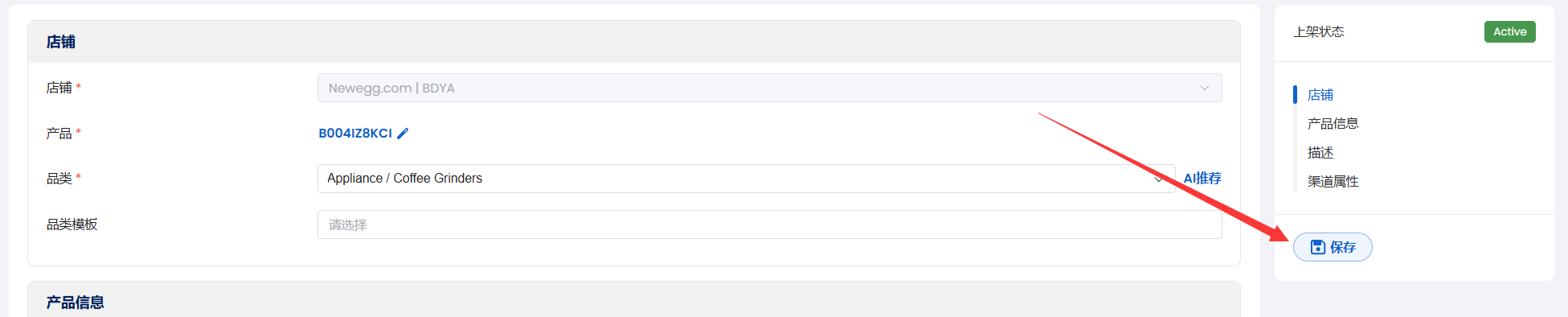Select 渠道属性 in the side navigation
Screen dimensions: 1568x317
(1333, 182)
